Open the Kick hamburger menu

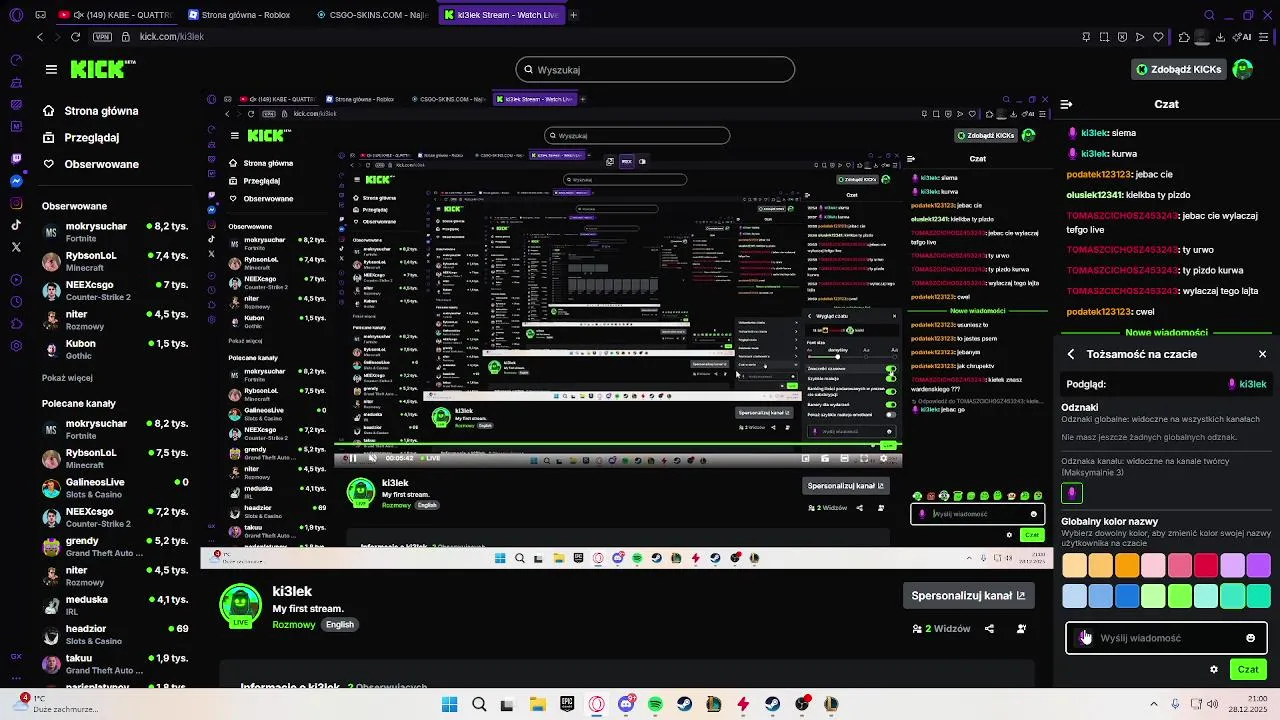[51, 69]
